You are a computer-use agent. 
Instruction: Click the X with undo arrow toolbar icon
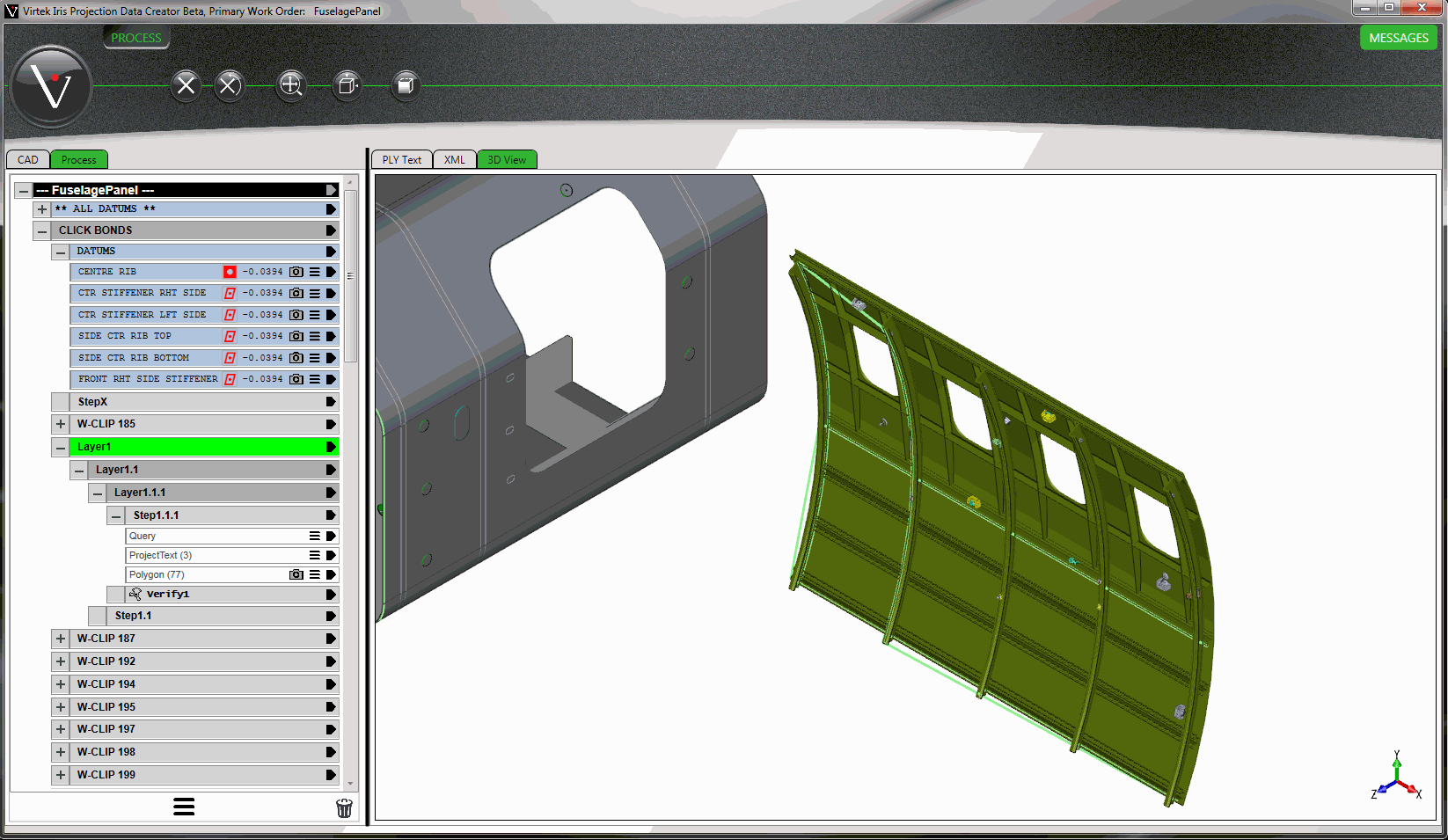coord(230,85)
